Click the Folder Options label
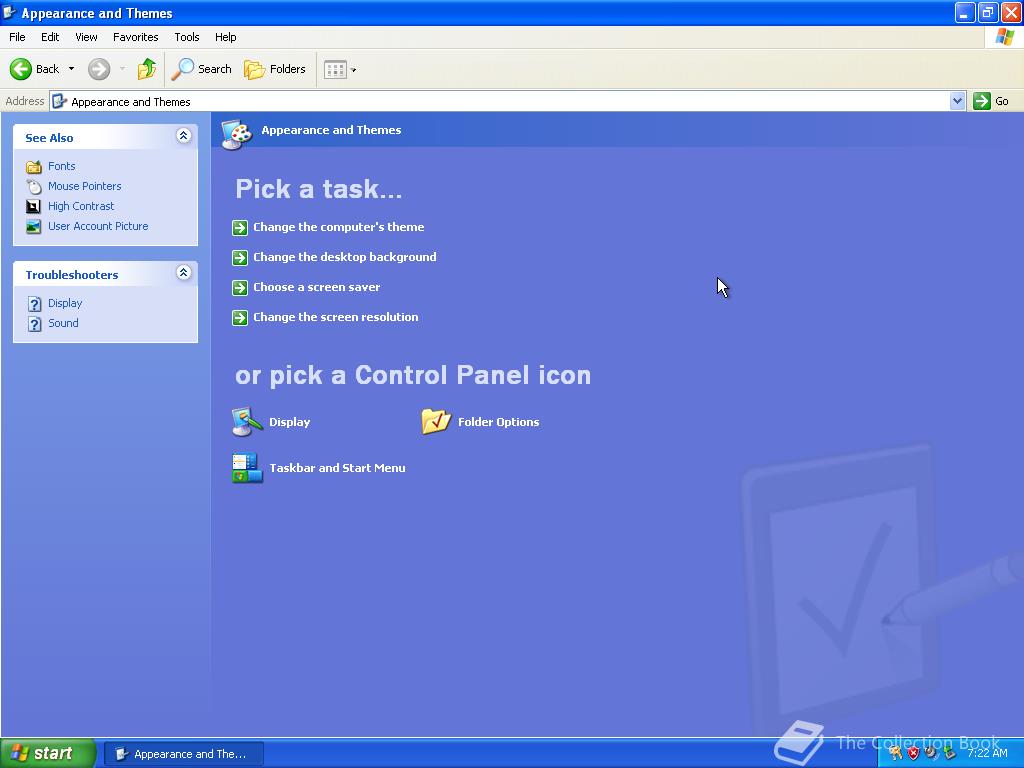Viewport: 1024px width, 768px height. click(x=498, y=422)
